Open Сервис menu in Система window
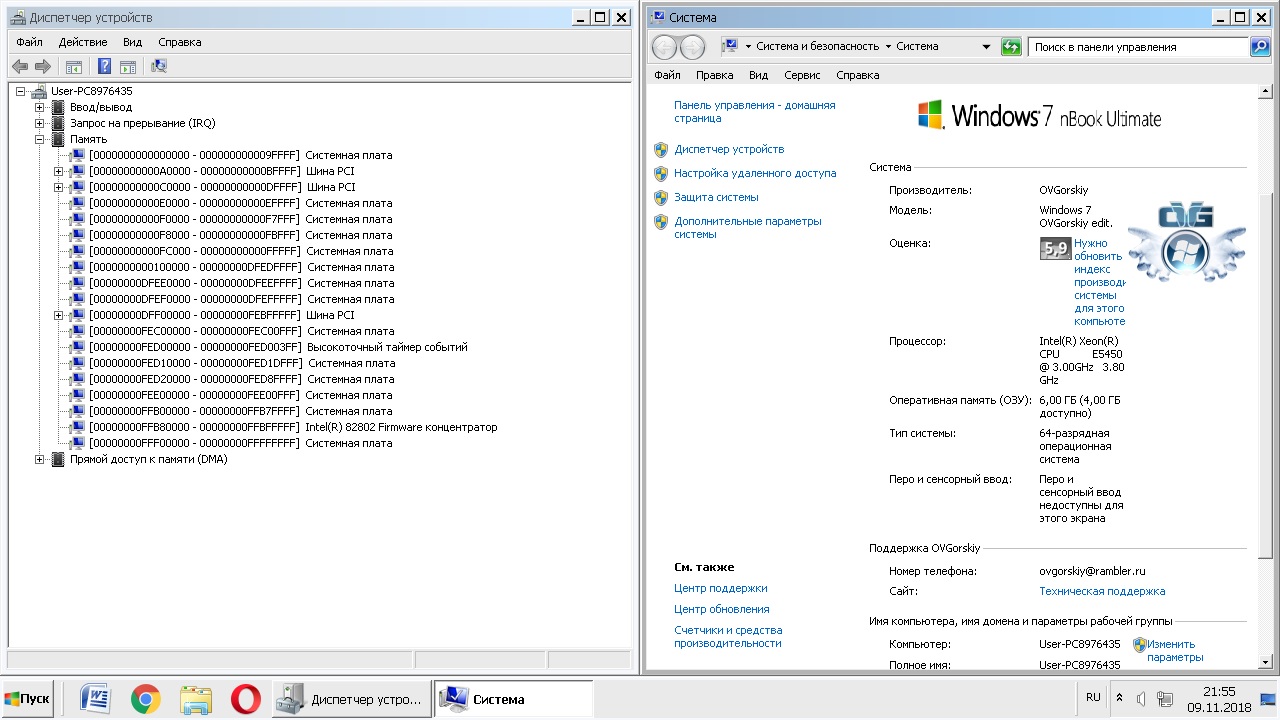Image resolution: width=1280 pixels, height=720 pixels. coord(802,75)
